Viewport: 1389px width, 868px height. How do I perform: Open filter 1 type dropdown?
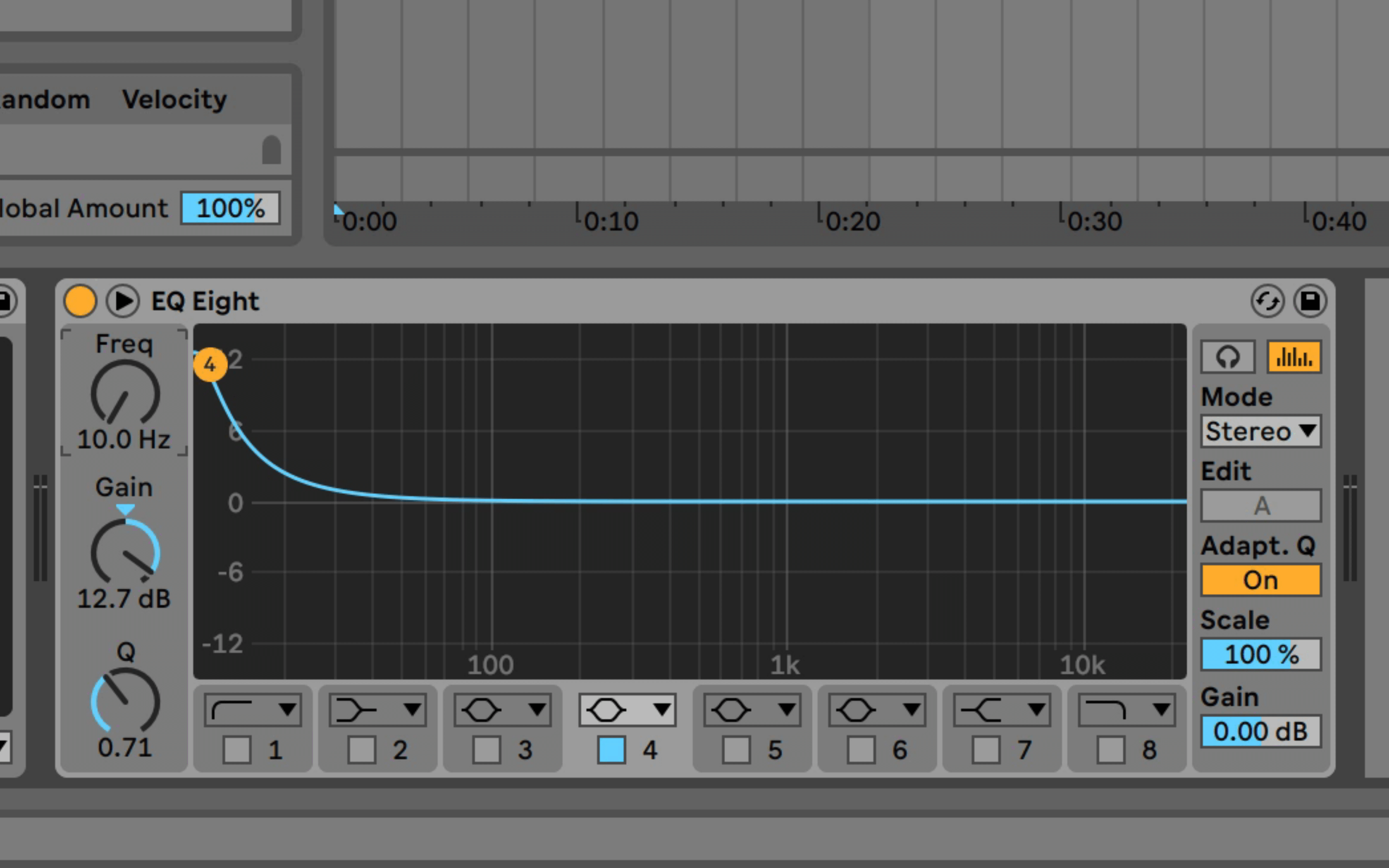click(253, 710)
